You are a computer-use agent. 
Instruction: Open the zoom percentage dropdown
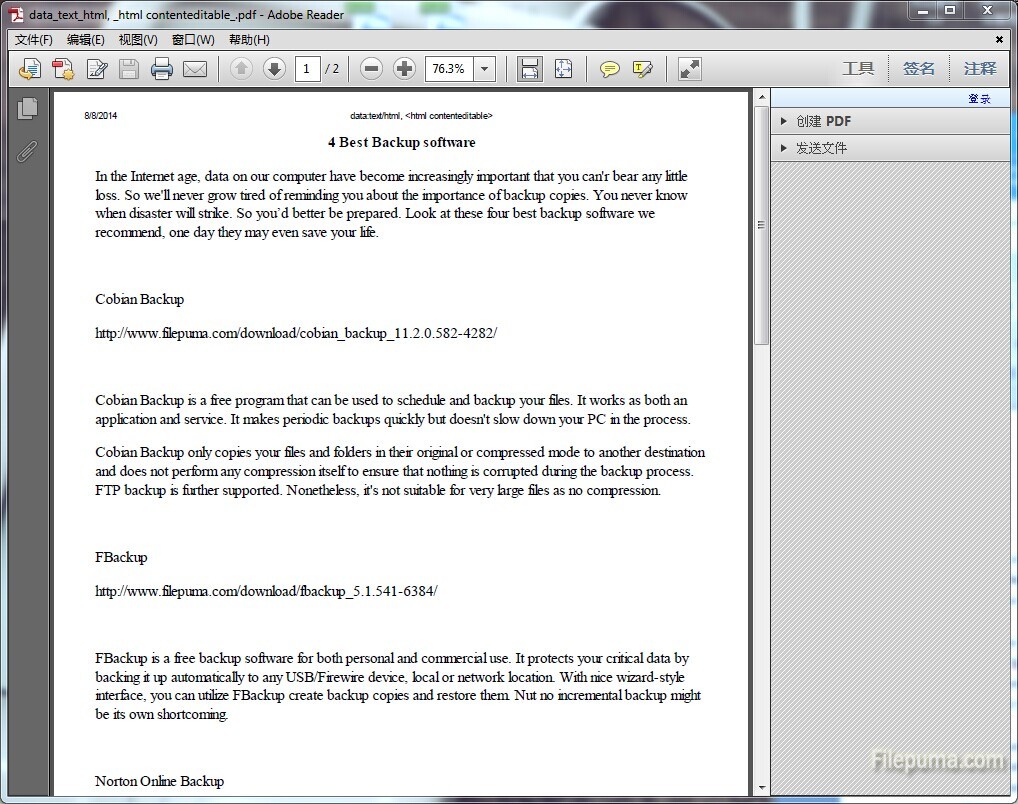coord(485,69)
